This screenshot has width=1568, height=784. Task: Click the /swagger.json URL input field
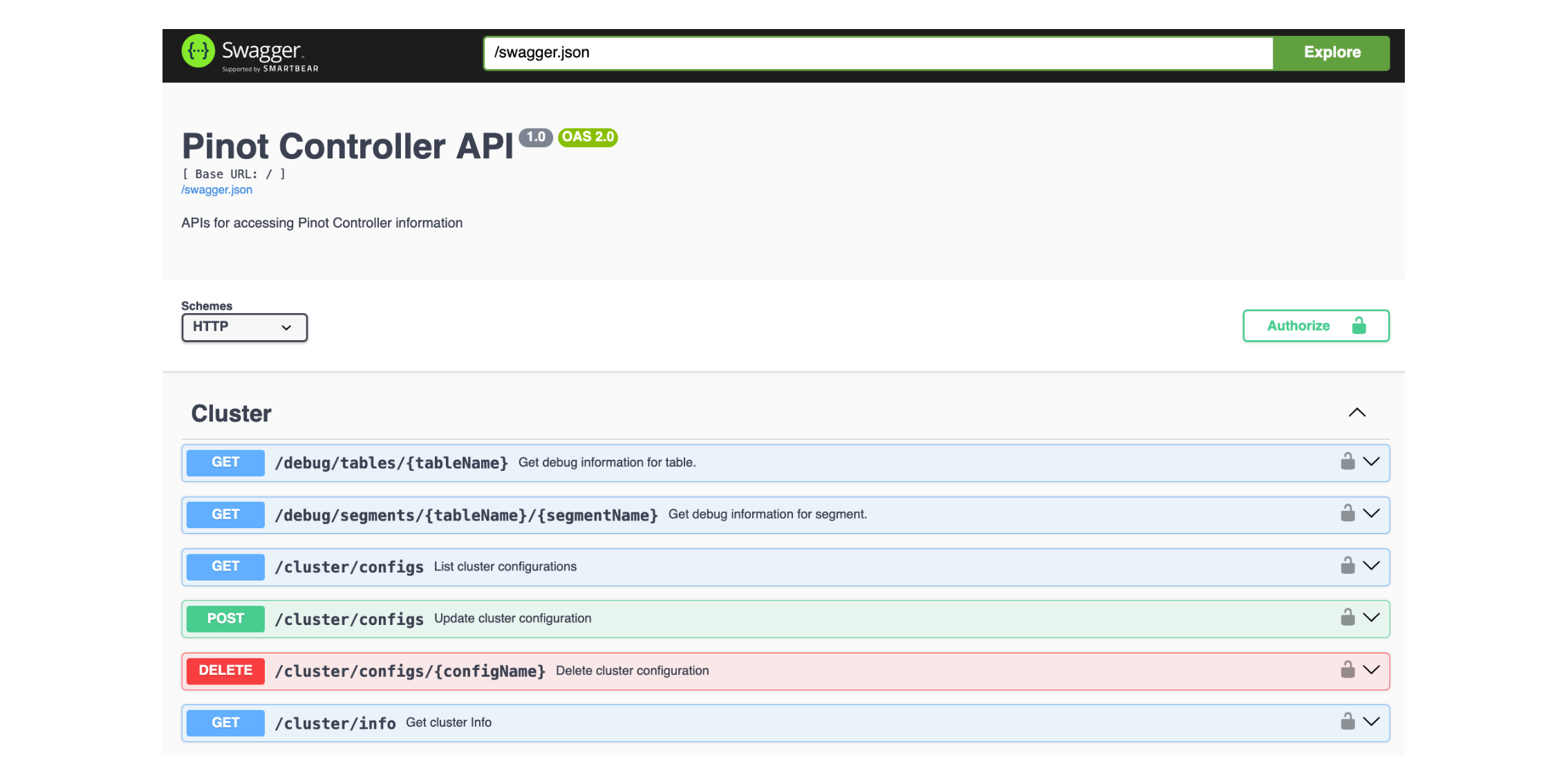[878, 53]
